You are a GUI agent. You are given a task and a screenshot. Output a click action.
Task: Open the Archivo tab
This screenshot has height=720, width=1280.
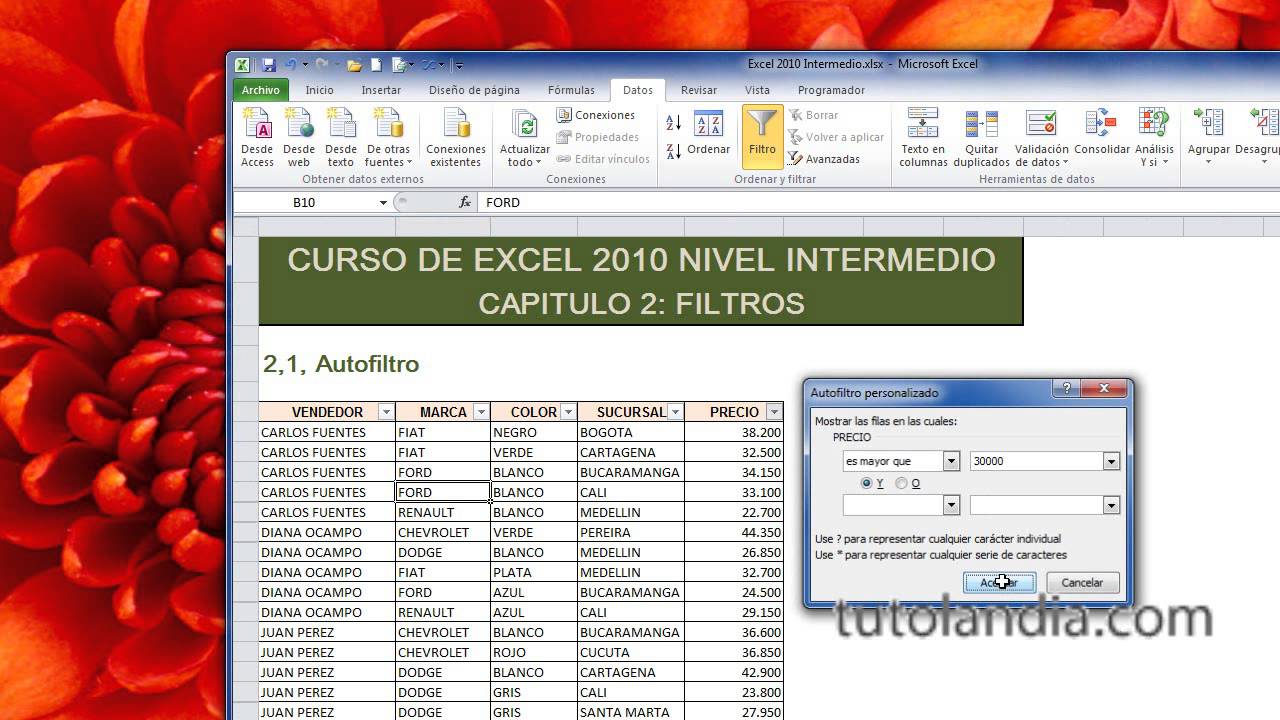tap(261, 90)
